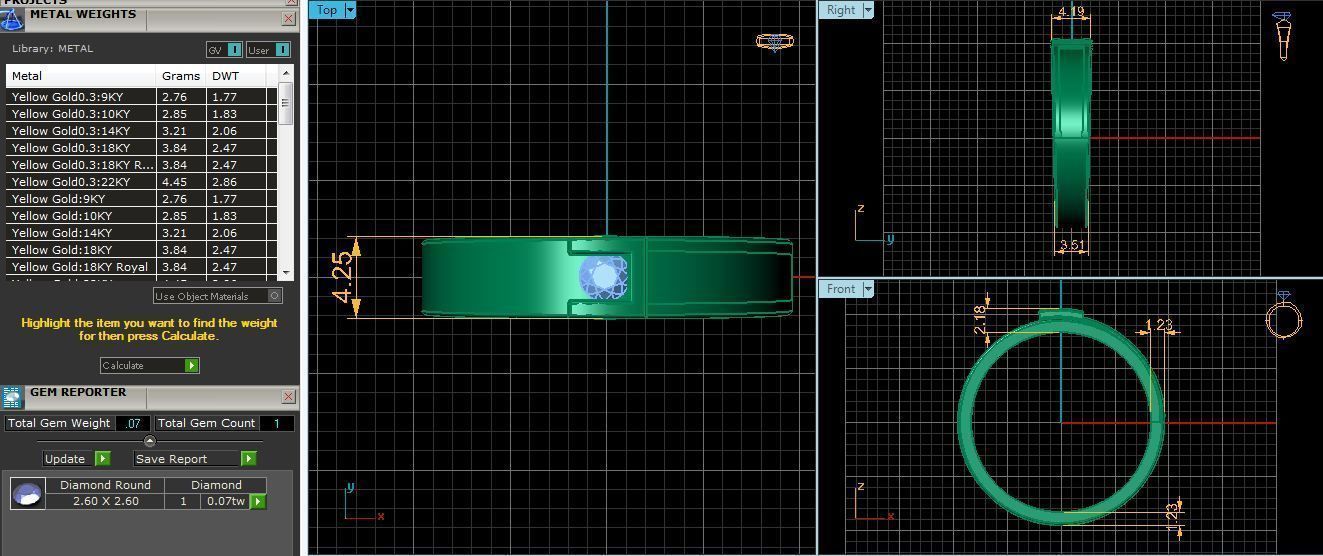Toggle the GV library switch
This screenshot has height=556, width=1323.
pyautogui.click(x=225, y=50)
